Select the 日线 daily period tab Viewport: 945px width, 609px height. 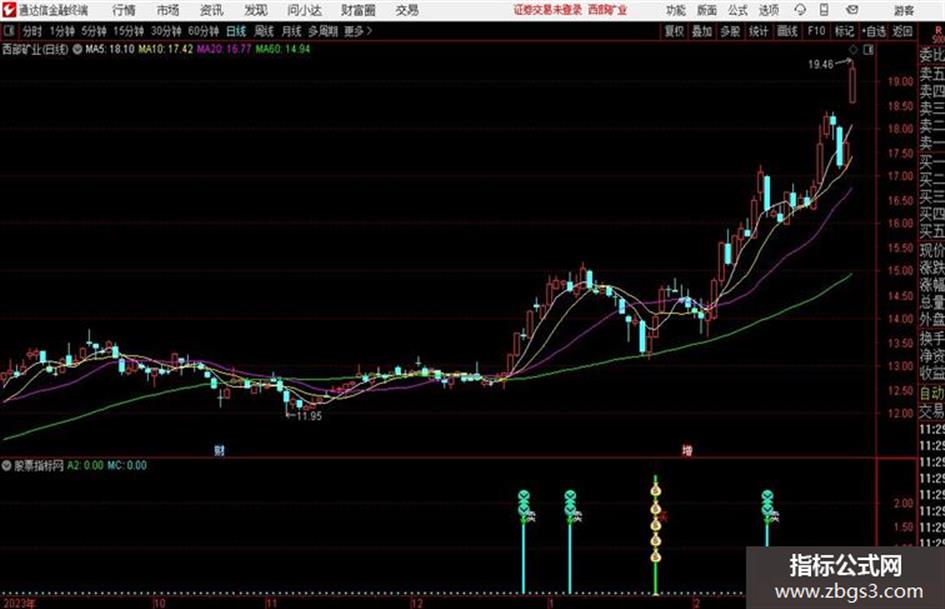(x=236, y=31)
